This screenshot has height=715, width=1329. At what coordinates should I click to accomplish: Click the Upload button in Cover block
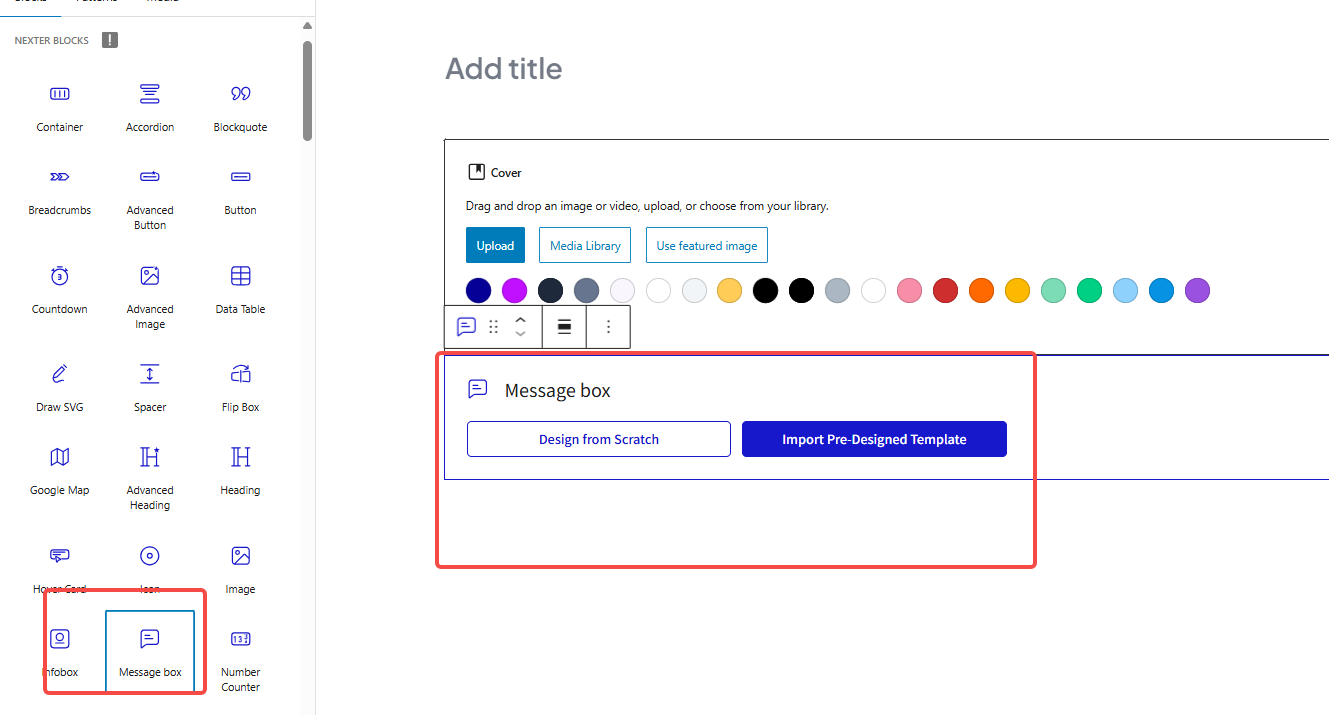[495, 245]
